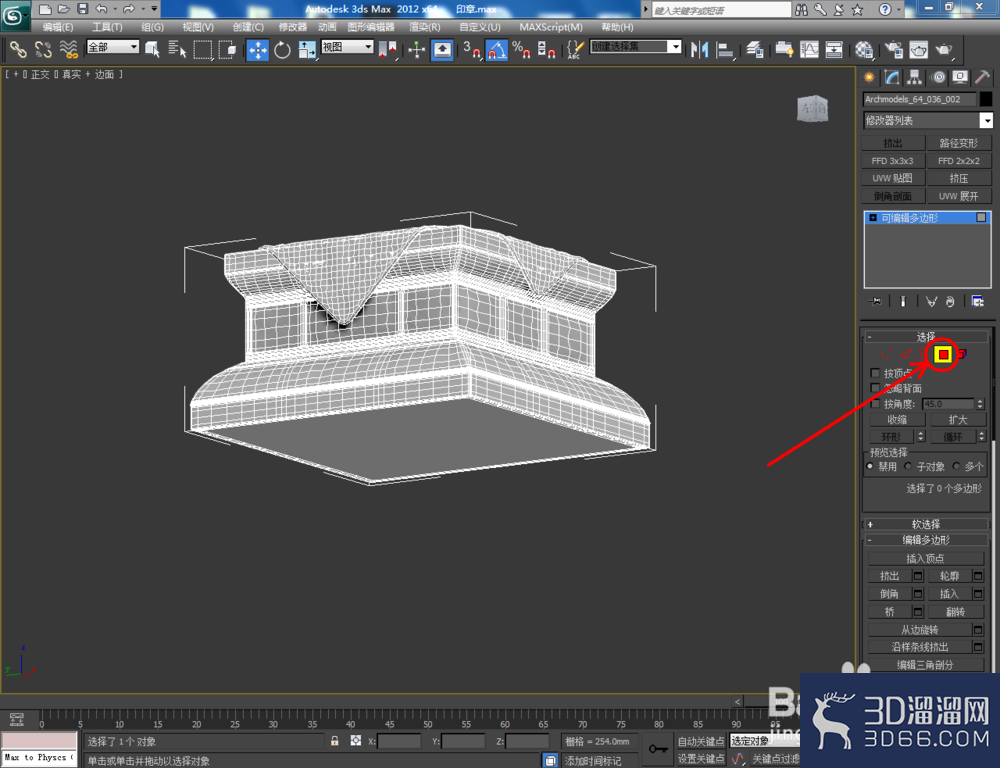Select the 多个 preview radio button
1000x768 pixels.
956,467
